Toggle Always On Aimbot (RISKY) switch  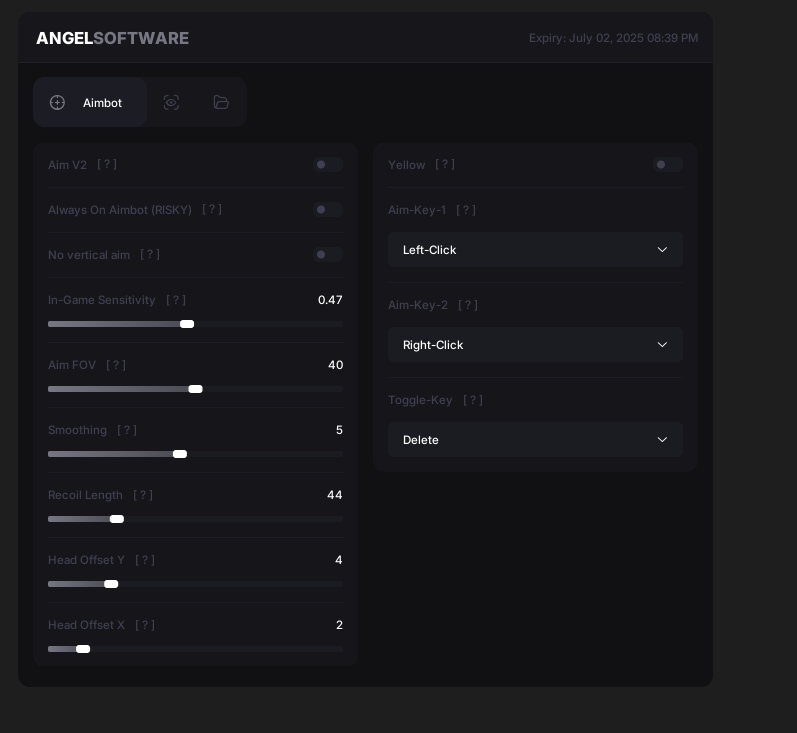click(x=328, y=209)
